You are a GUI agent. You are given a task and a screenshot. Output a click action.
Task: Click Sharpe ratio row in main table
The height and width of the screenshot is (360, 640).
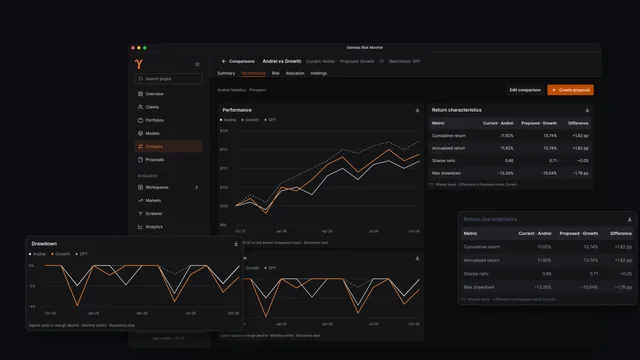pos(510,161)
